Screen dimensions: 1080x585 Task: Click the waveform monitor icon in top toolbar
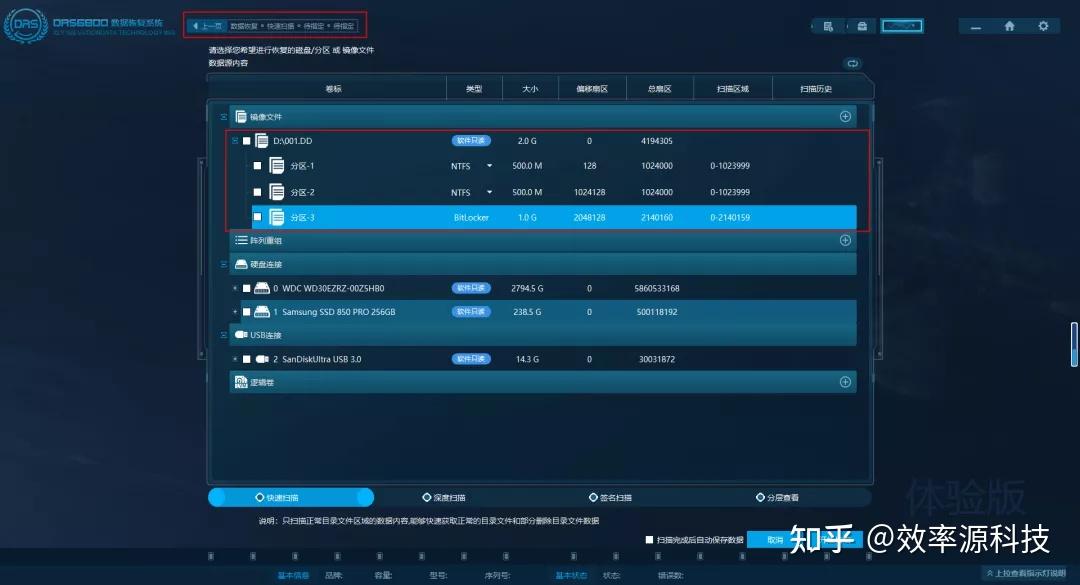click(x=902, y=26)
